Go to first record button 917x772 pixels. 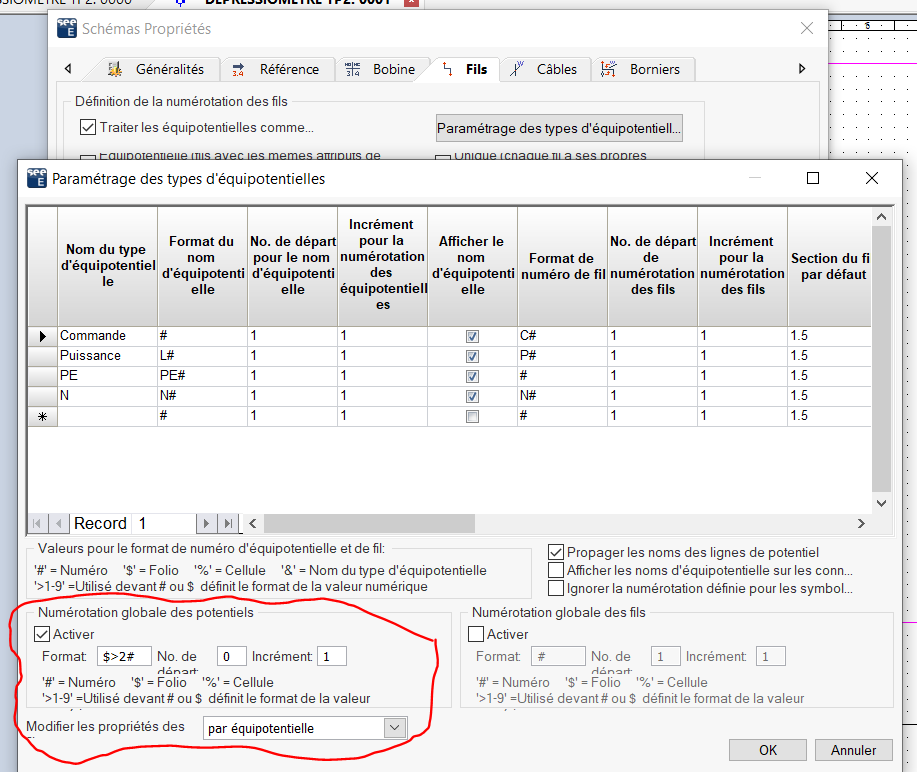pos(37,523)
